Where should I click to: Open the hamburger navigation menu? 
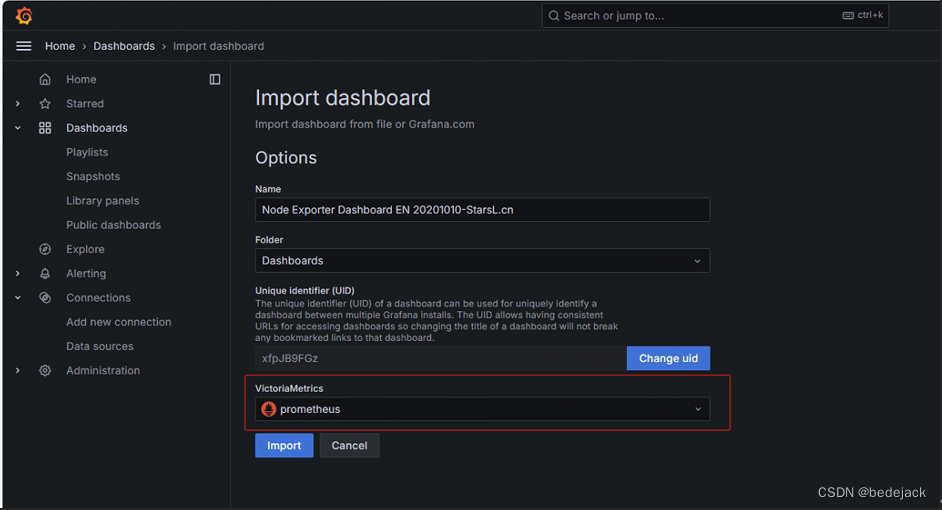24,46
